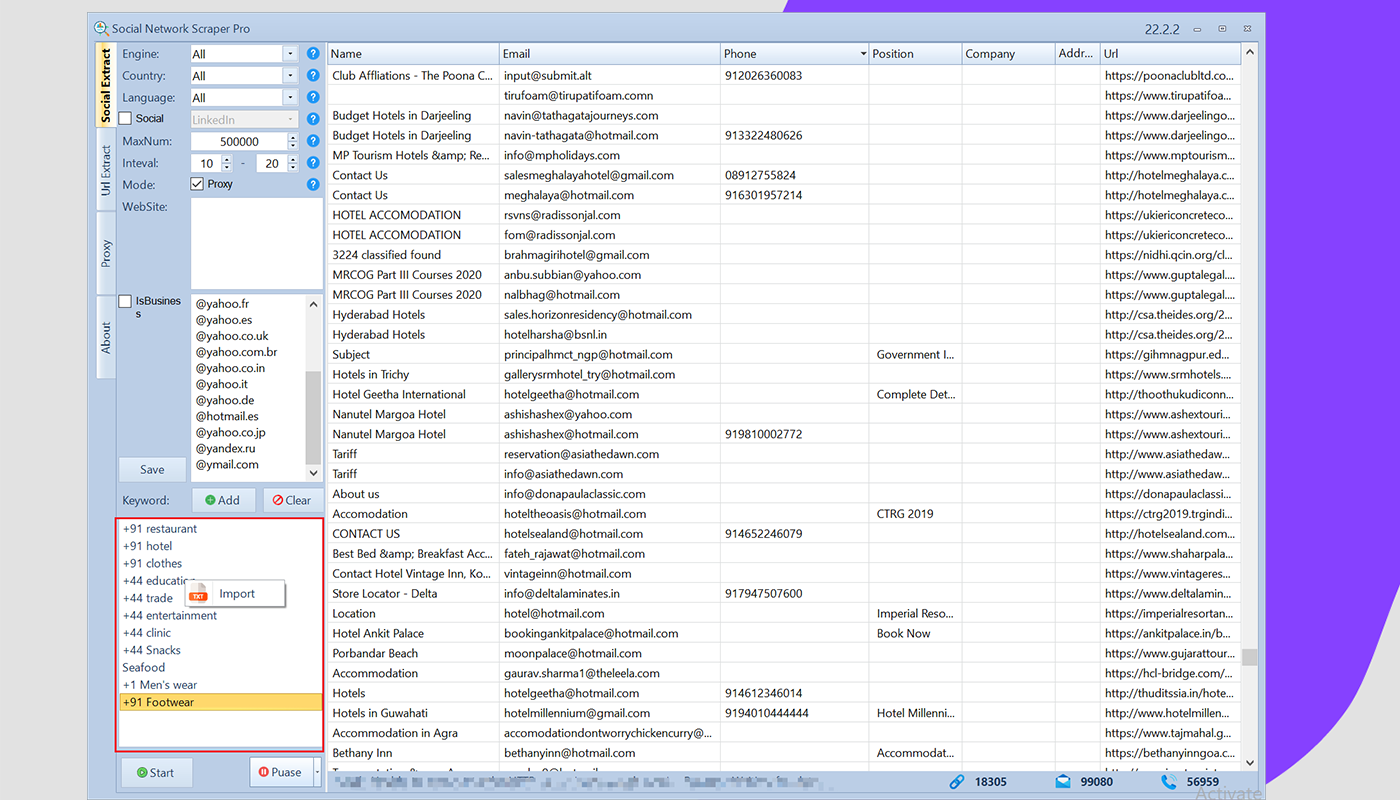Viewport: 1400px width, 800px height.
Task: Click the Add keyword button
Action: coord(223,500)
